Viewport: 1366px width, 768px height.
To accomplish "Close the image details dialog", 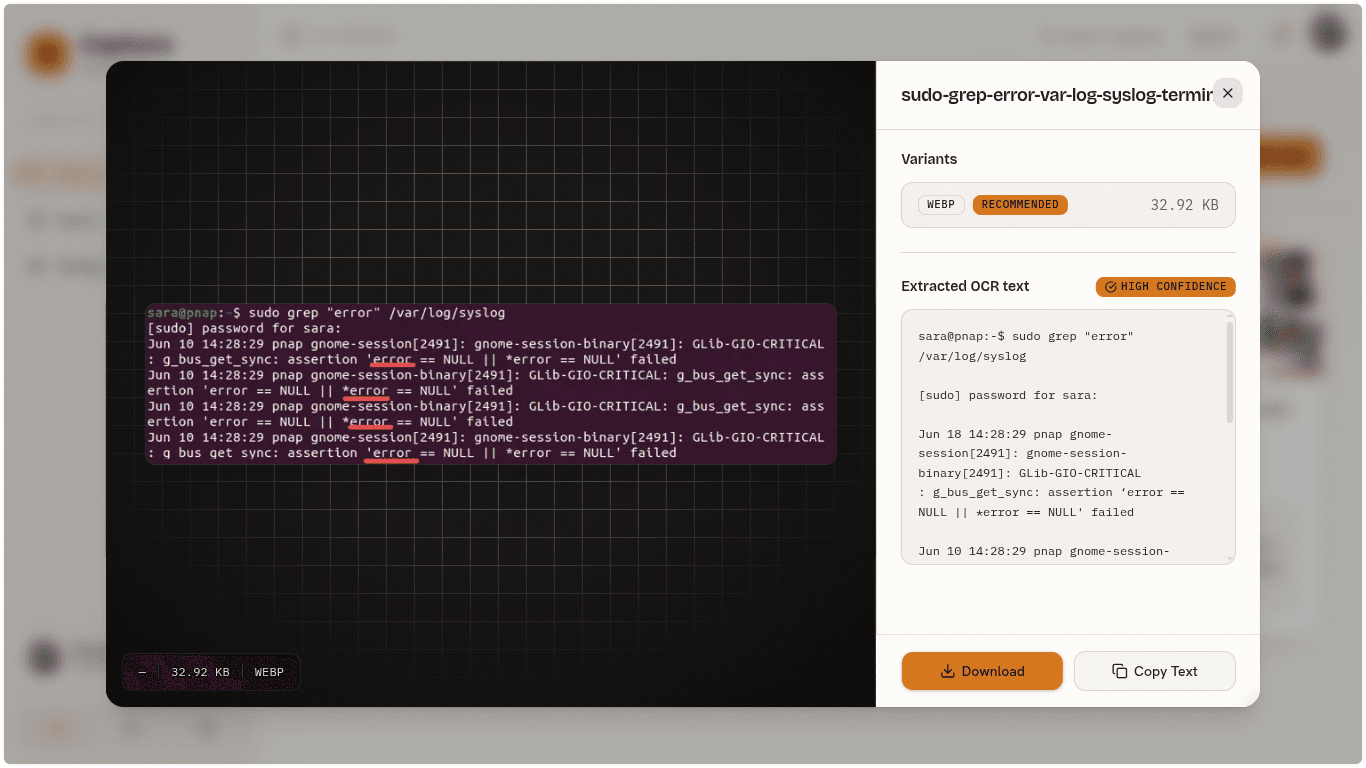I will click(x=1228, y=93).
